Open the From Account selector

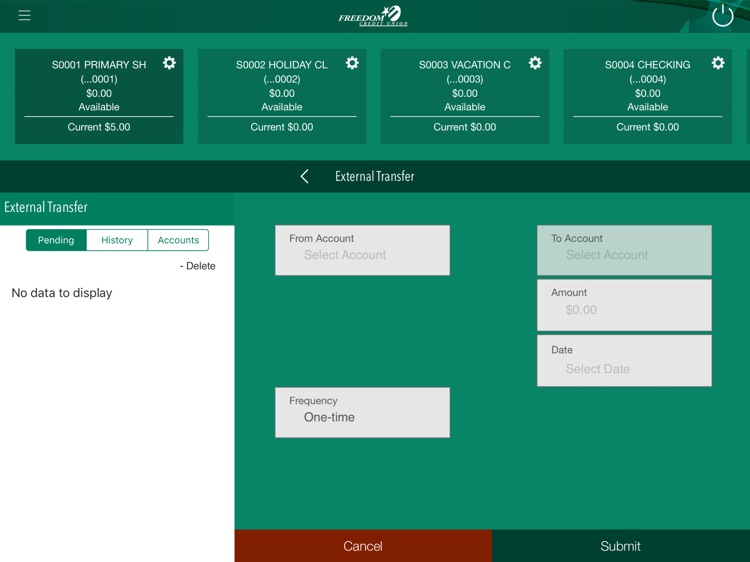(x=363, y=250)
